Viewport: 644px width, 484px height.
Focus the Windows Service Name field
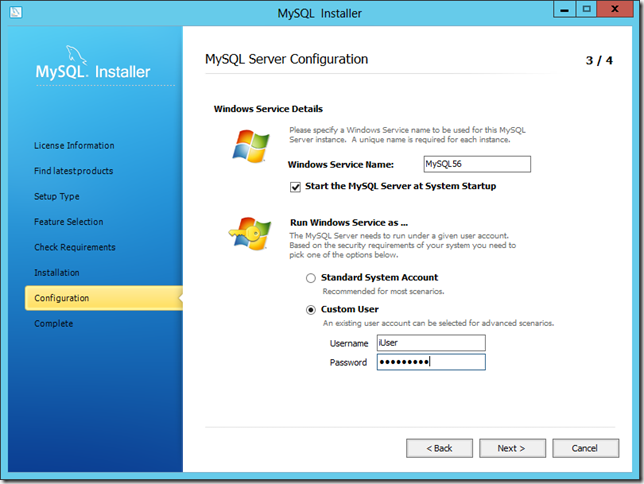pyautogui.click(x=477, y=164)
